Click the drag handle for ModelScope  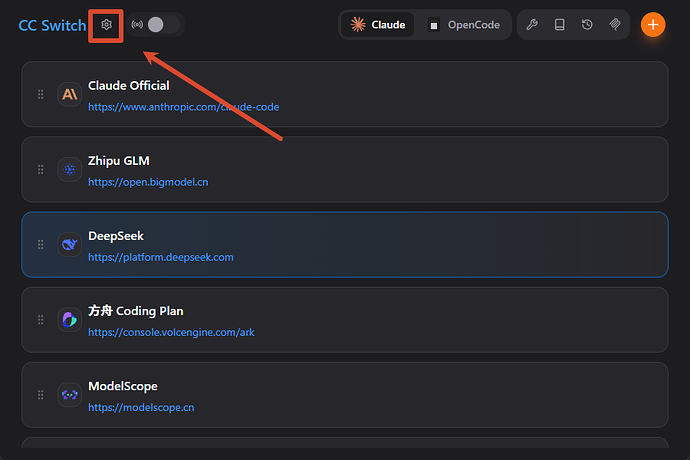(x=40, y=394)
